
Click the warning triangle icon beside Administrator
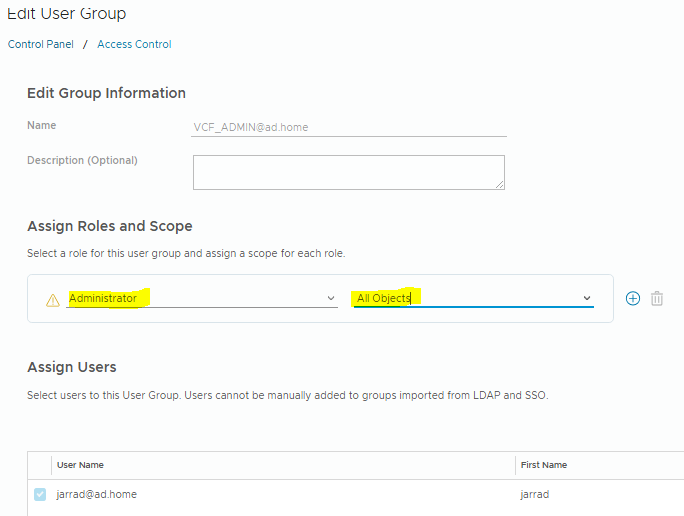pyautogui.click(x=53, y=300)
